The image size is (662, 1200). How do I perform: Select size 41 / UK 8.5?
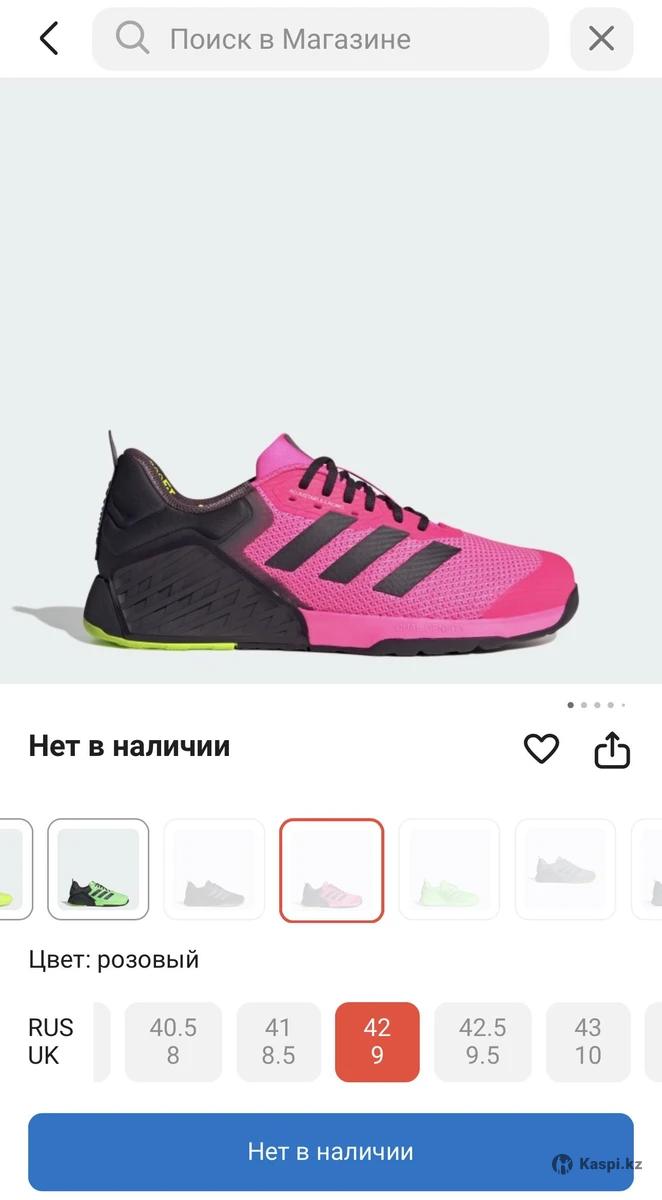278,1042
